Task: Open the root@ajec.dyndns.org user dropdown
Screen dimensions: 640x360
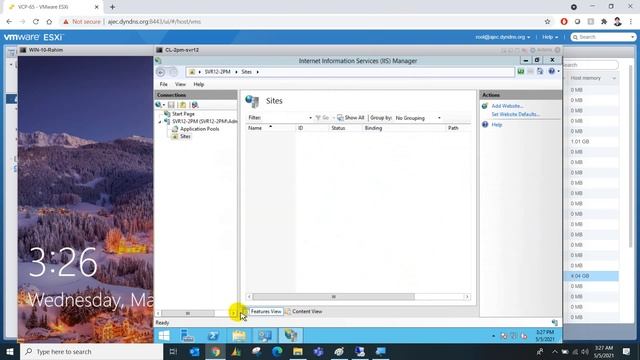Action: click(x=502, y=37)
